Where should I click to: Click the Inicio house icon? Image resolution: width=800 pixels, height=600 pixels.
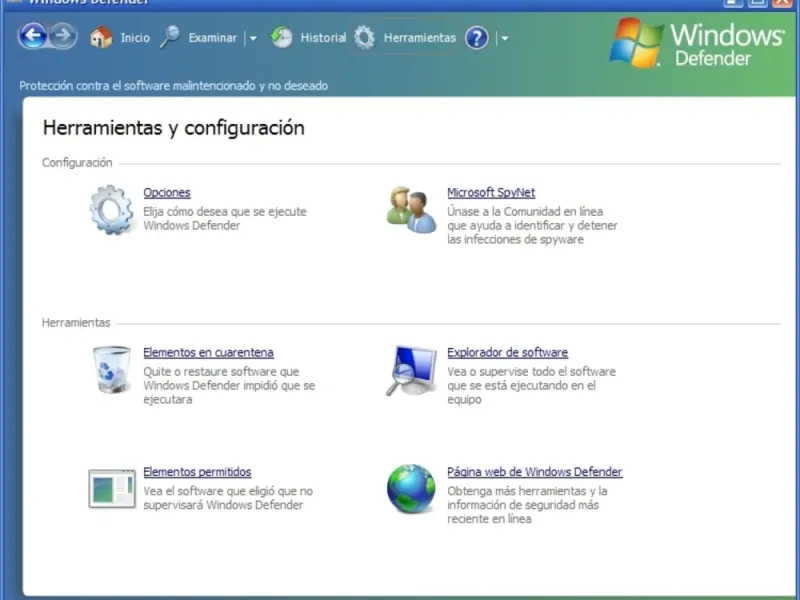tap(101, 37)
